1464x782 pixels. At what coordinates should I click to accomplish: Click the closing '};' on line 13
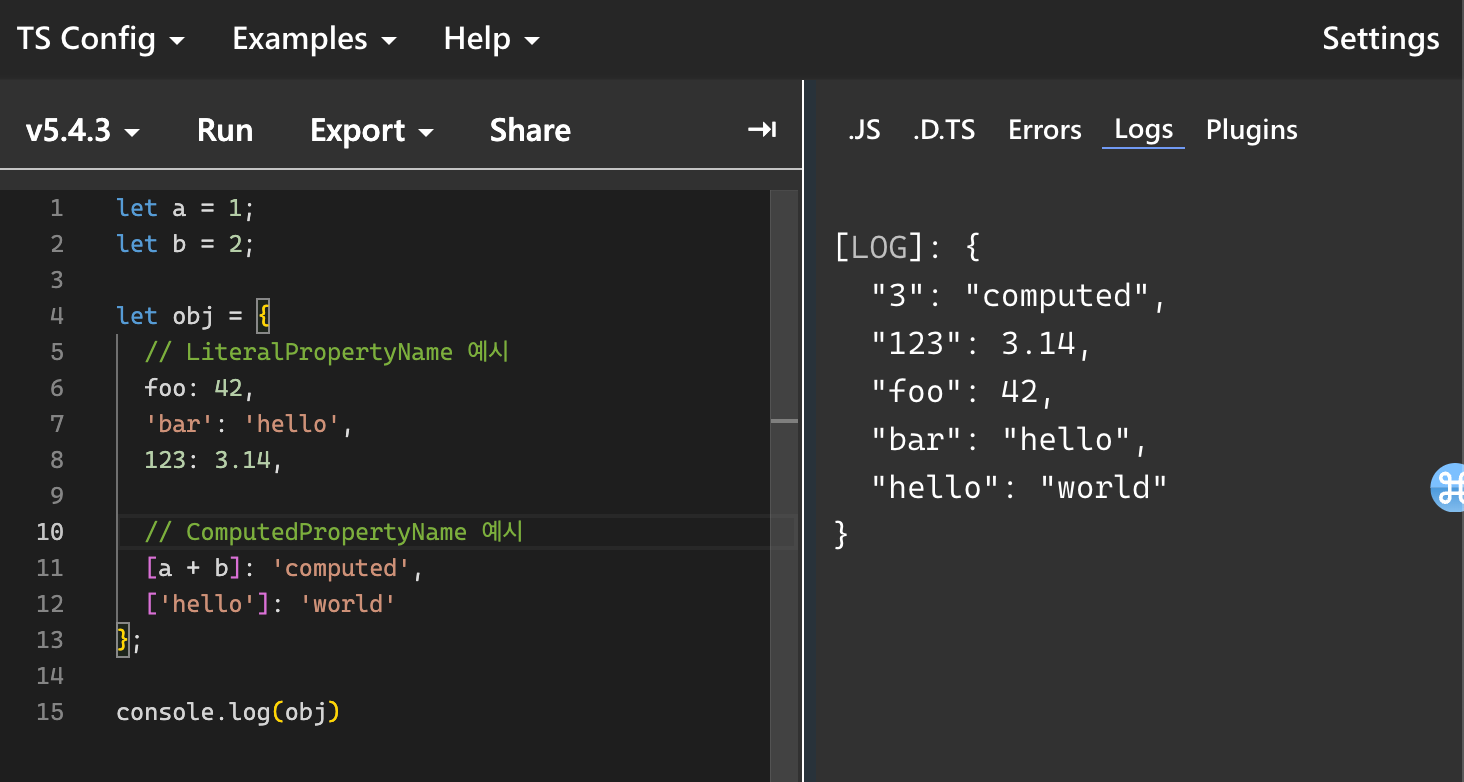pyautogui.click(x=130, y=640)
